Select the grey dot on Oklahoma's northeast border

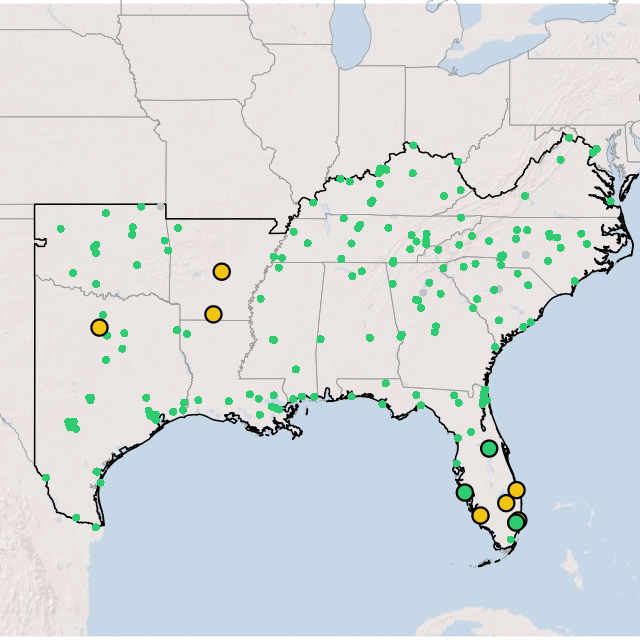pyautogui.click(x=160, y=207)
